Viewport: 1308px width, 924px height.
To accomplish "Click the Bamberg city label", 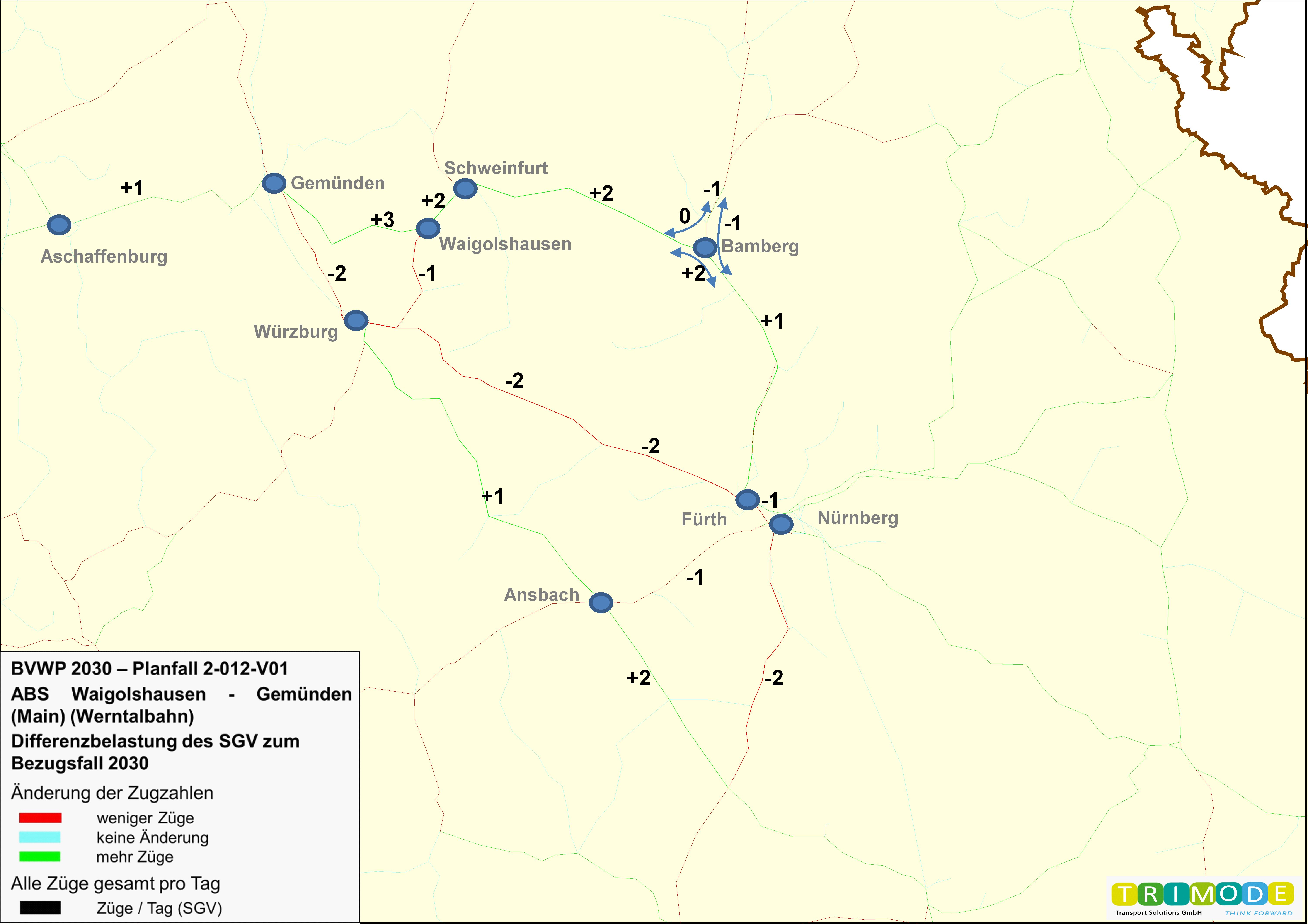I will 761,247.
